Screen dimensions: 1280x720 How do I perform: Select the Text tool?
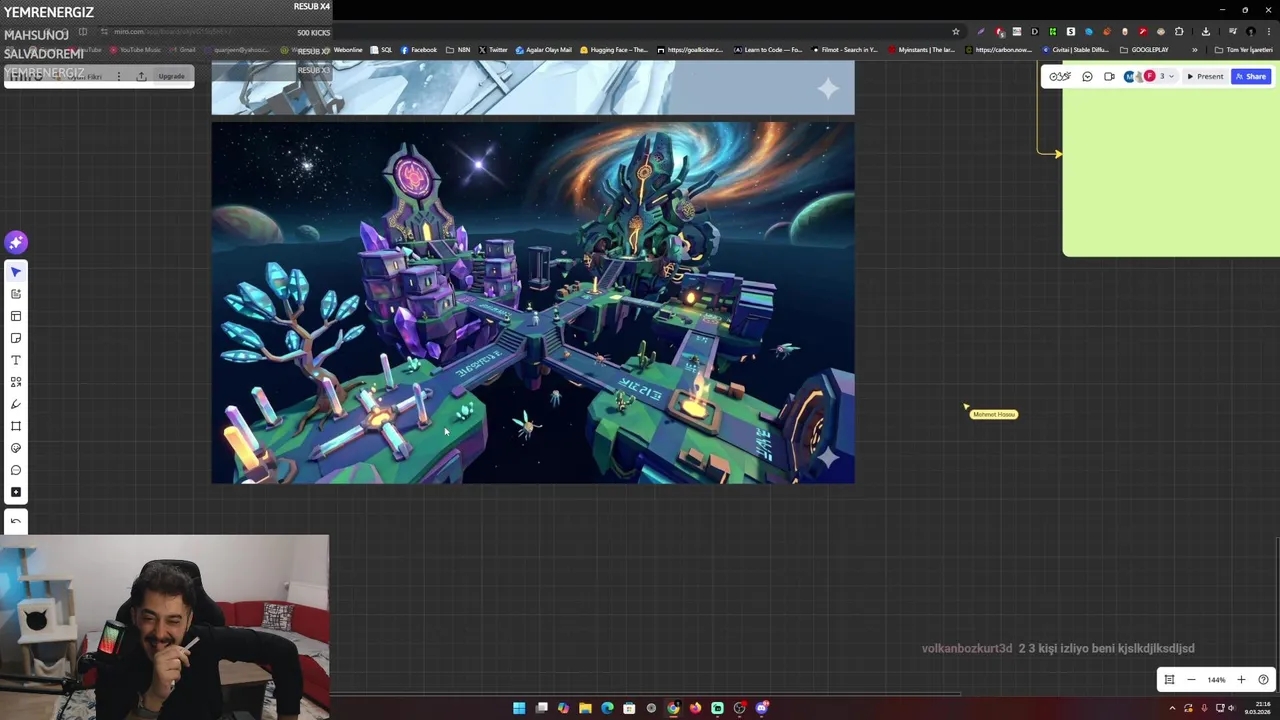point(16,360)
